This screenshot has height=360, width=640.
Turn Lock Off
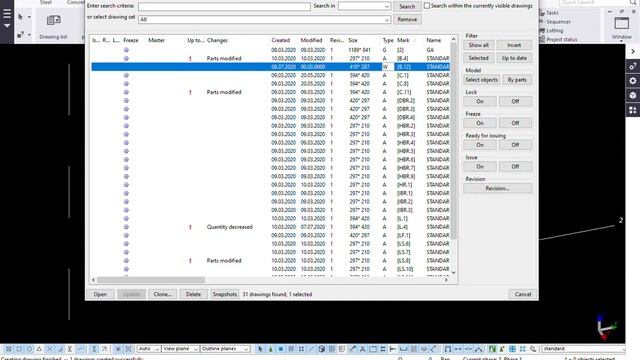pyautogui.click(x=515, y=101)
